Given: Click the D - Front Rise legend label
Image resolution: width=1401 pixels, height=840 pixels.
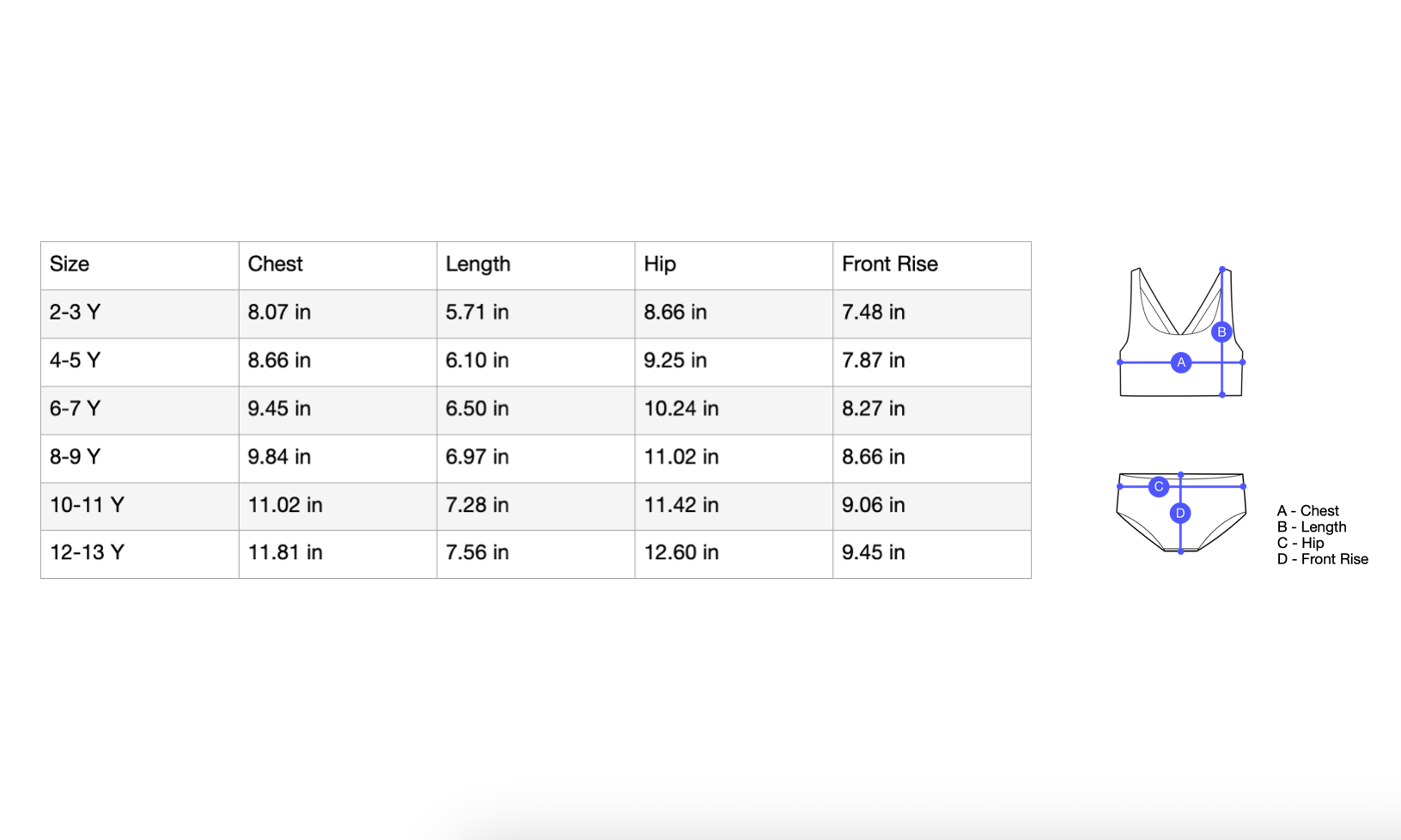Looking at the screenshot, I should click(x=1322, y=559).
